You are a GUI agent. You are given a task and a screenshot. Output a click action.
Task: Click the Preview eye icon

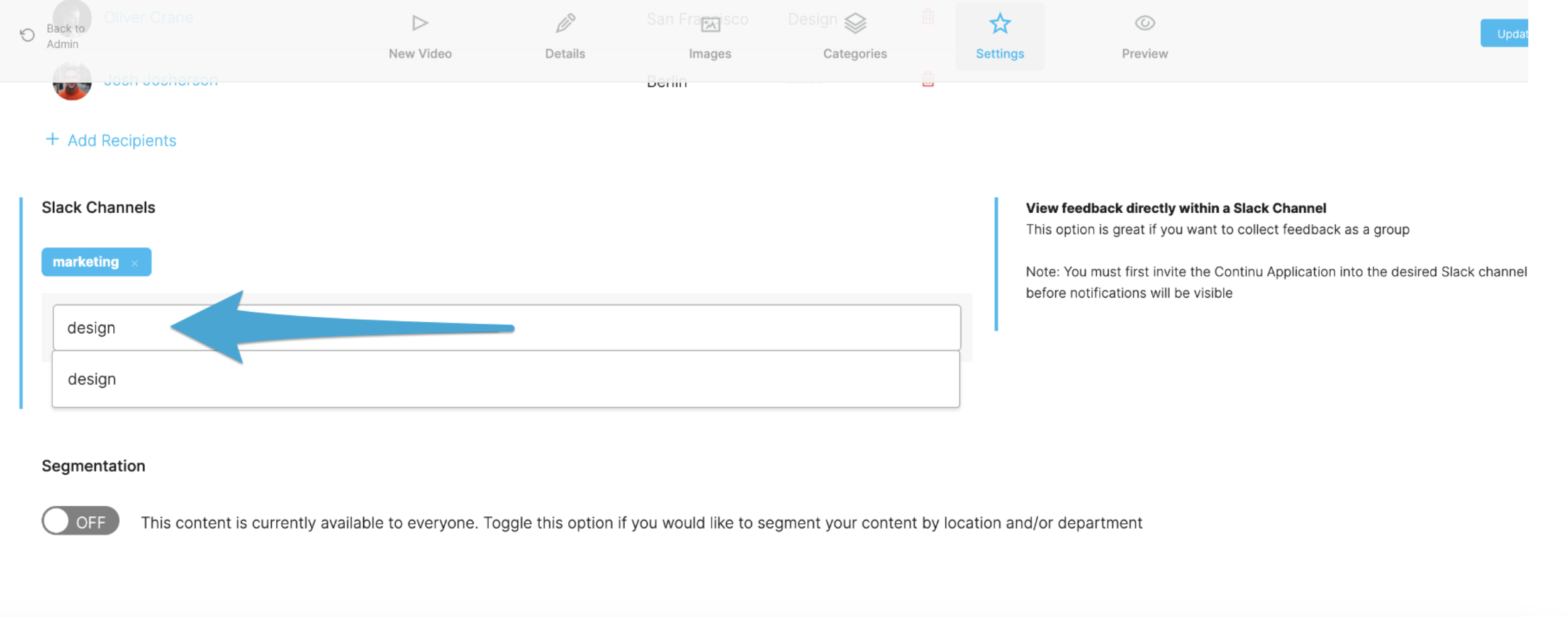(x=1145, y=23)
